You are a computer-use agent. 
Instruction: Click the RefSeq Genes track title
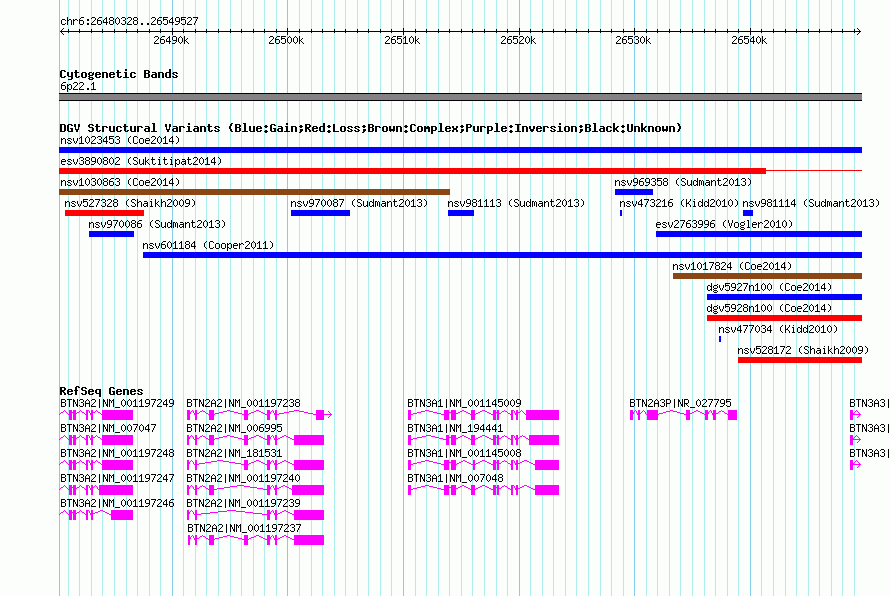point(101,391)
